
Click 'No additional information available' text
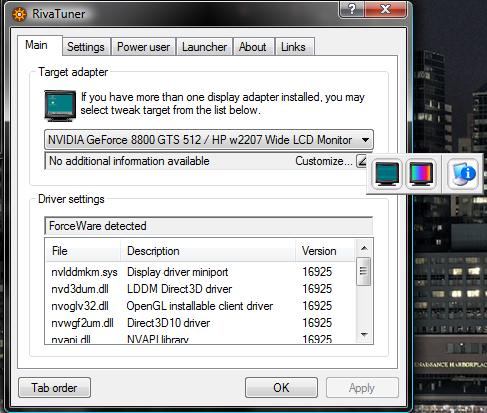[x=129, y=161]
